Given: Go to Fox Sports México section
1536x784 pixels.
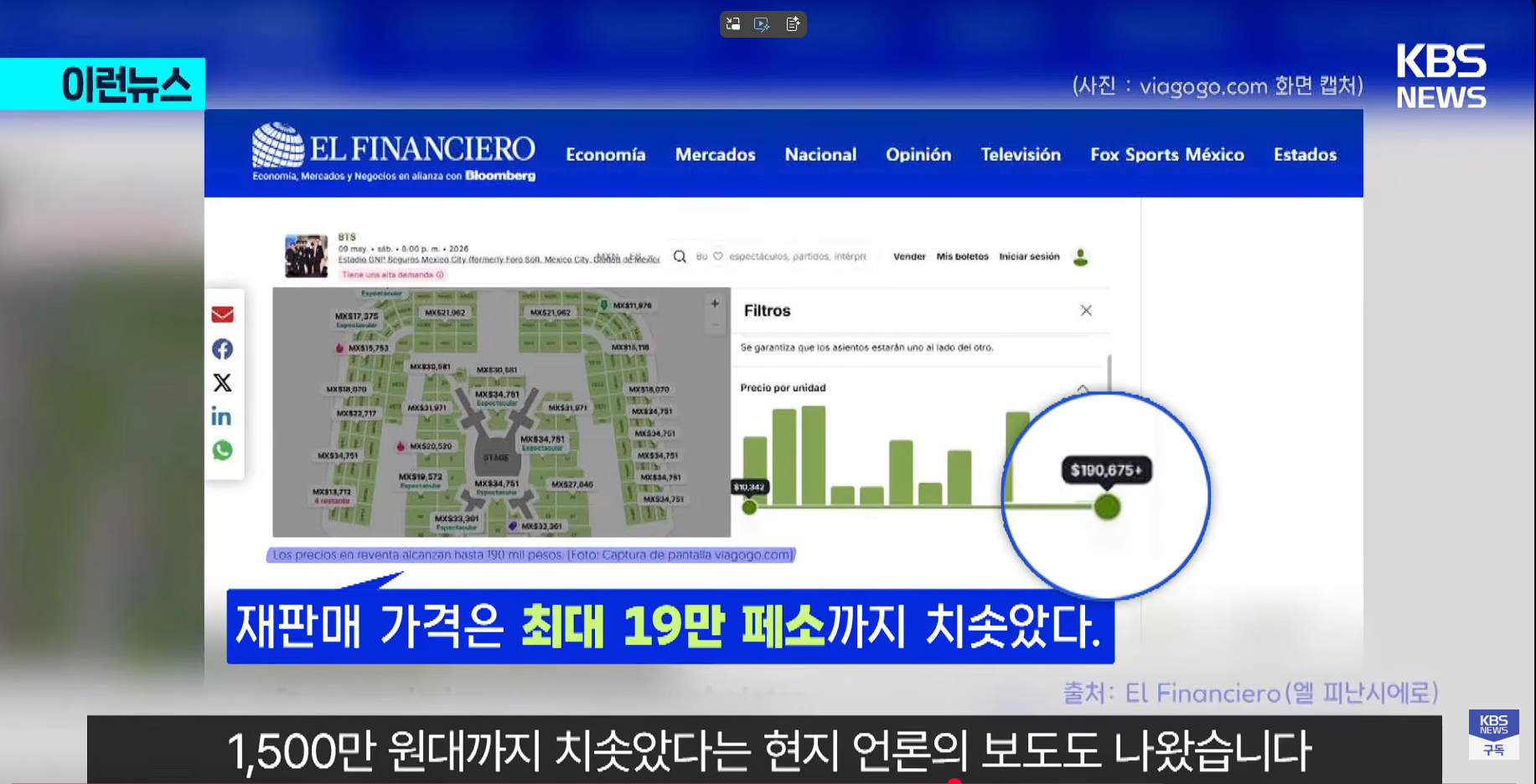Looking at the screenshot, I should tap(1166, 155).
